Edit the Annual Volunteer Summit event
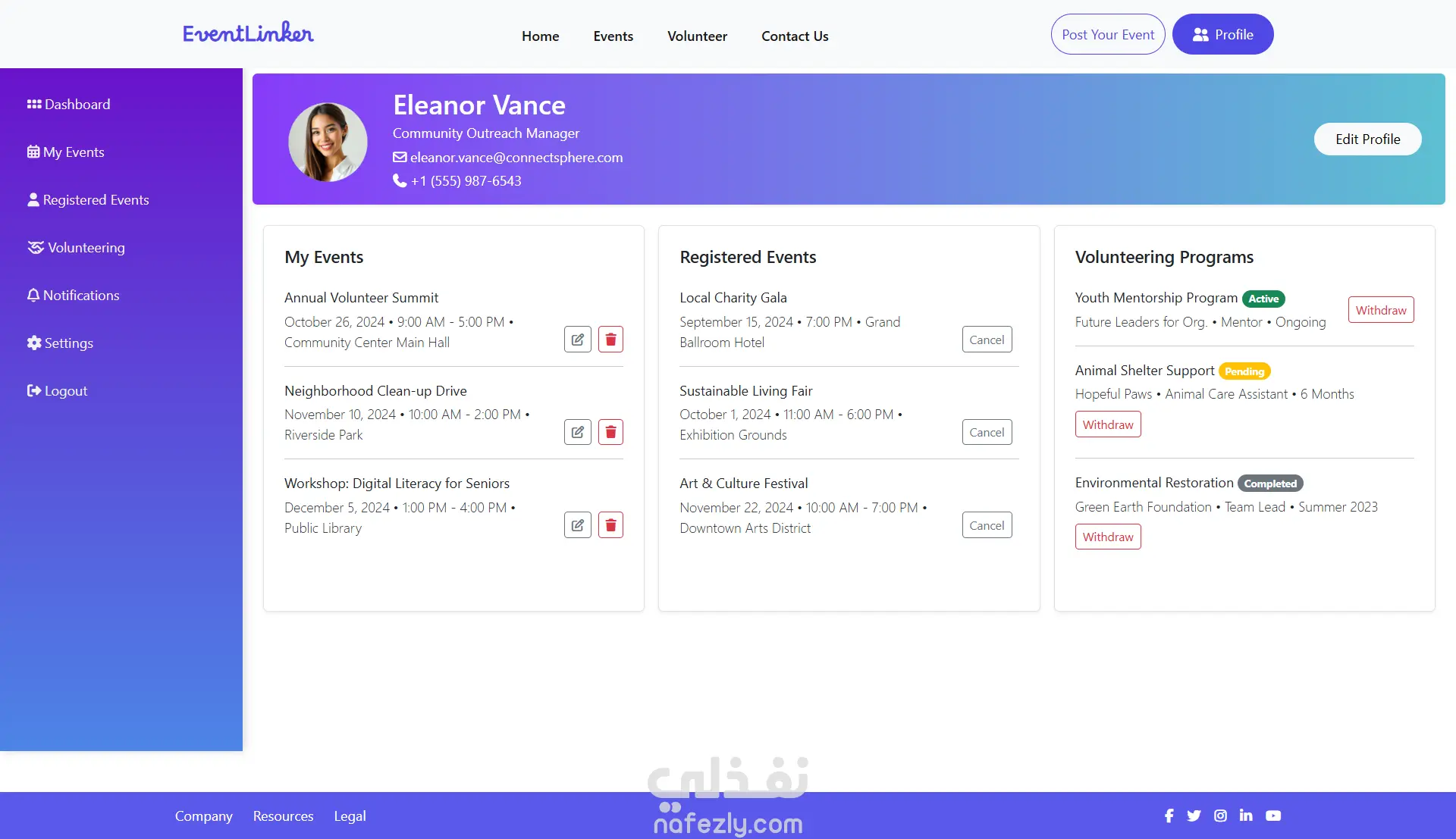Viewport: 1456px width, 839px height. [x=577, y=340]
